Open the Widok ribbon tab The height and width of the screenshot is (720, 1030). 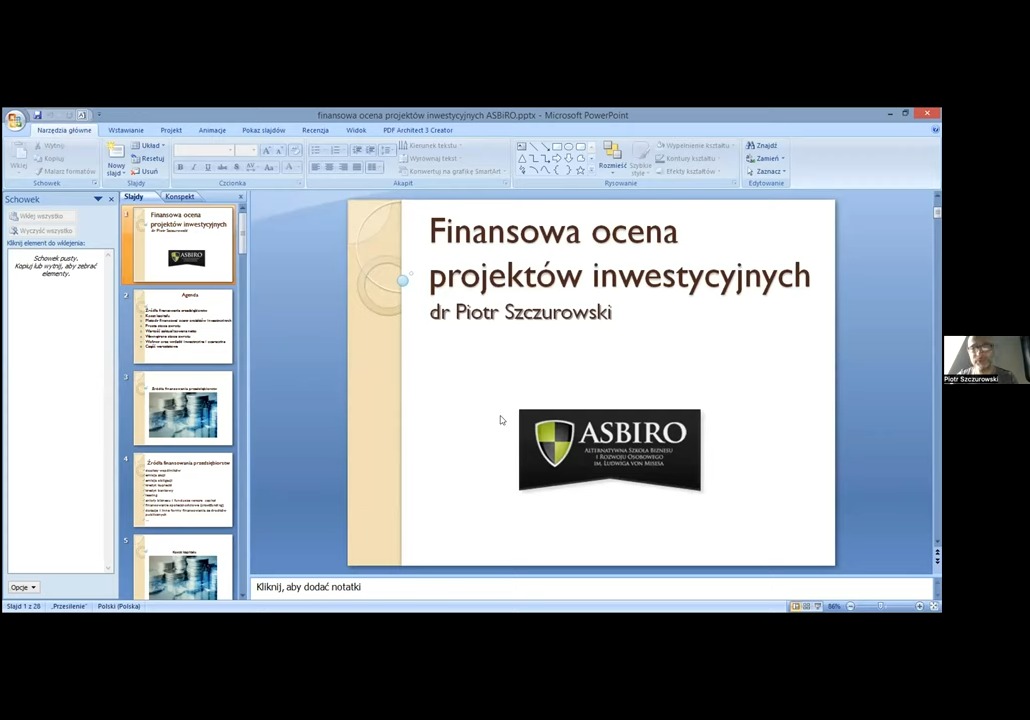pyautogui.click(x=356, y=130)
